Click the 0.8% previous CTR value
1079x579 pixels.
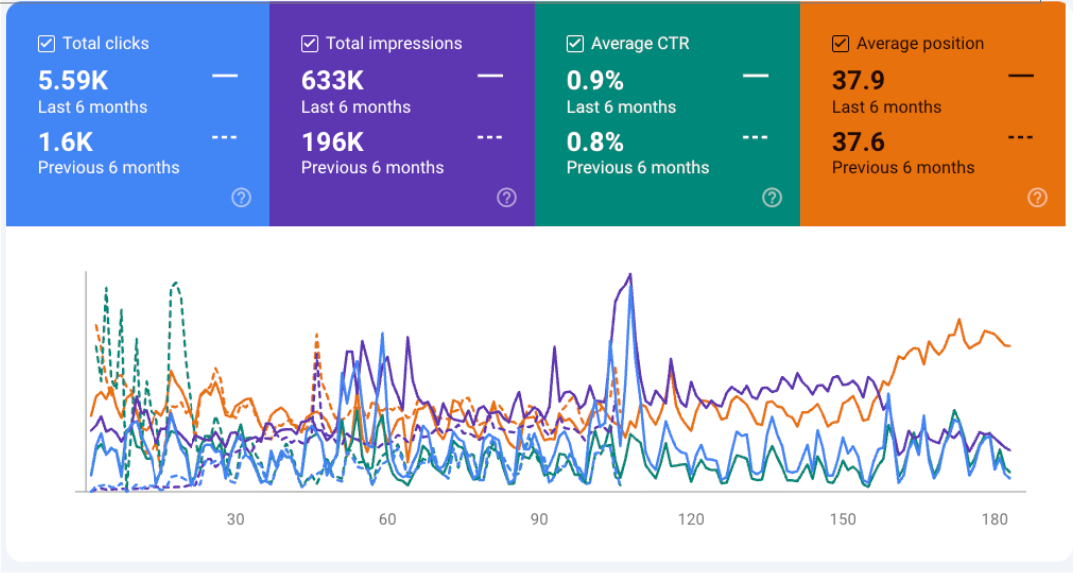point(595,142)
